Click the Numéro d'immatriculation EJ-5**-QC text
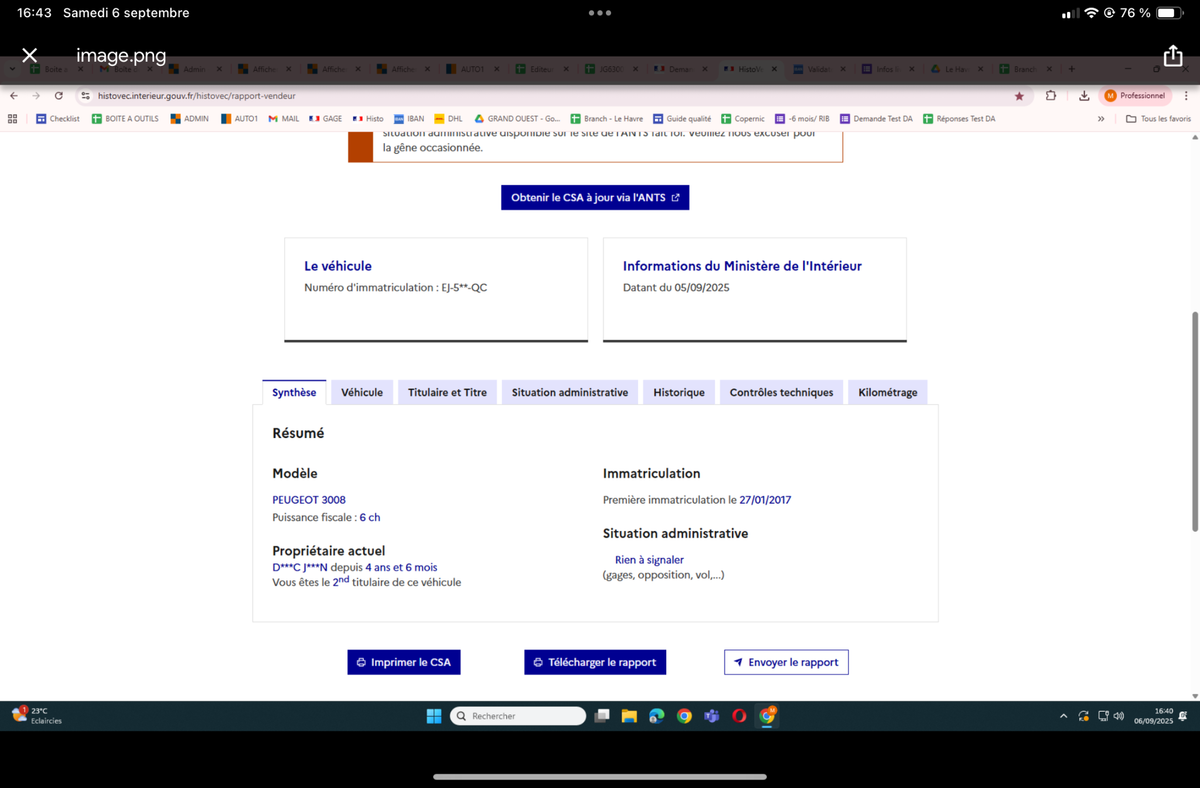This screenshot has width=1200, height=788. coord(396,287)
